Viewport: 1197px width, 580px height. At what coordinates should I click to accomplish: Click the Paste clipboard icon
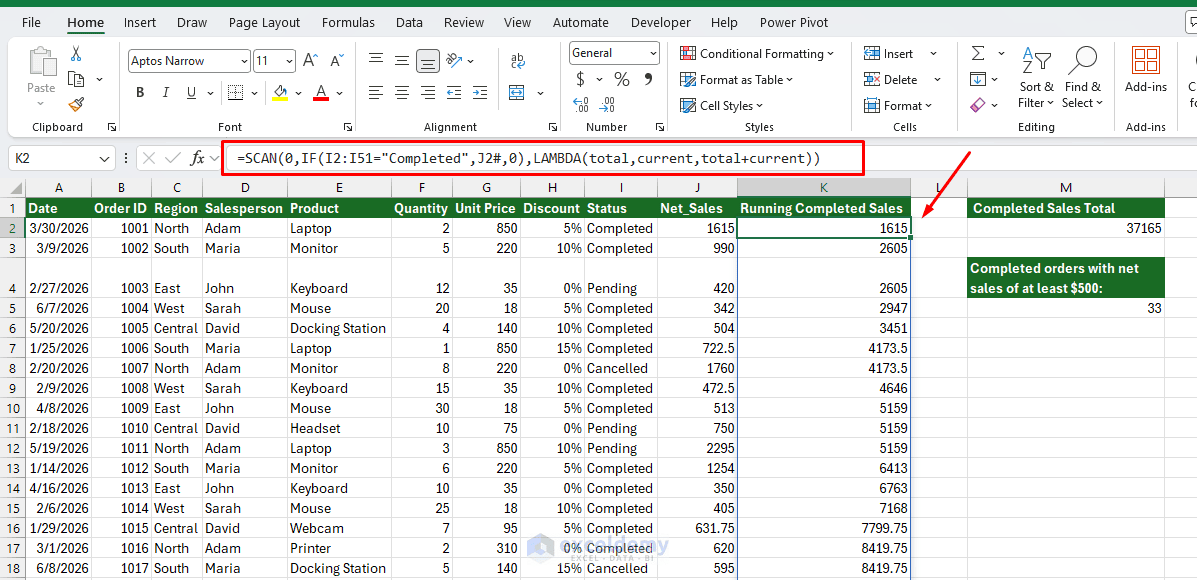41,63
